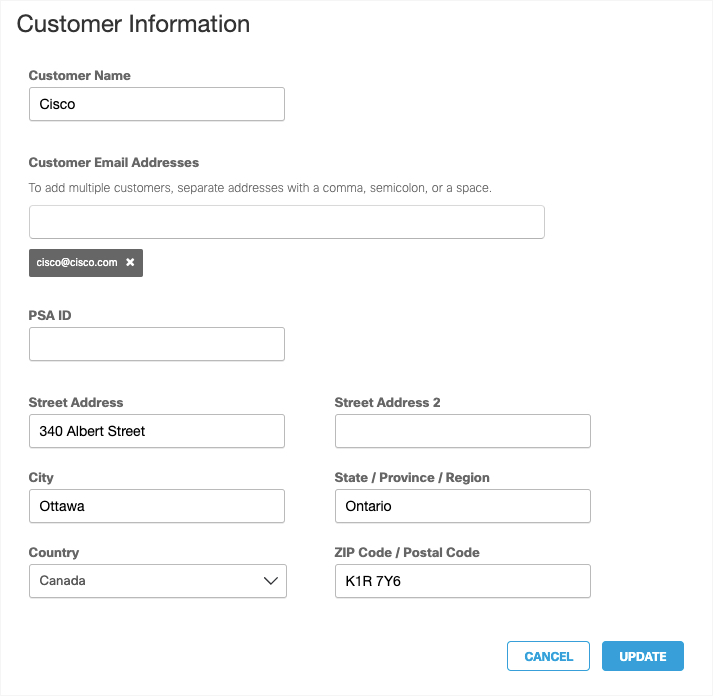Click the ZIP Code / Postal Code field
Viewport: 713px width, 696px height.
tap(463, 581)
